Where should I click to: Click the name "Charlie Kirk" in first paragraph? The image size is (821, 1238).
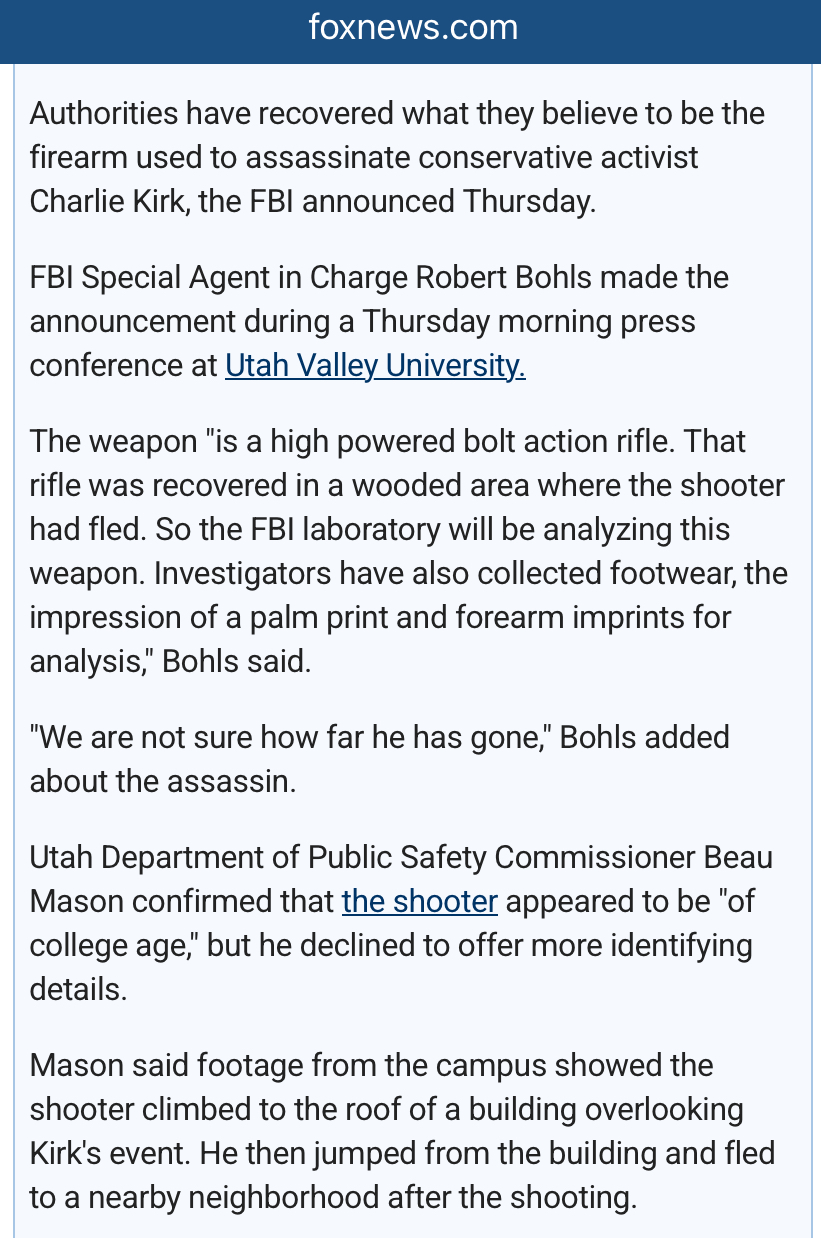click(109, 202)
